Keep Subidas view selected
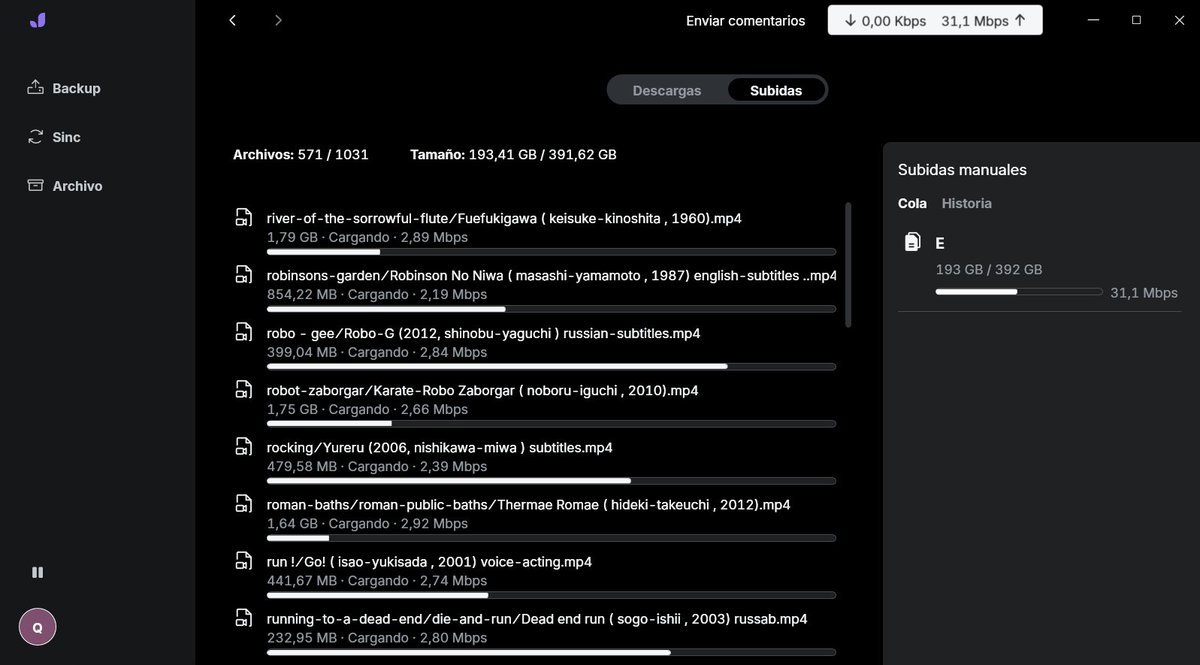This screenshot has width=1200, height=665. (776, 89)
